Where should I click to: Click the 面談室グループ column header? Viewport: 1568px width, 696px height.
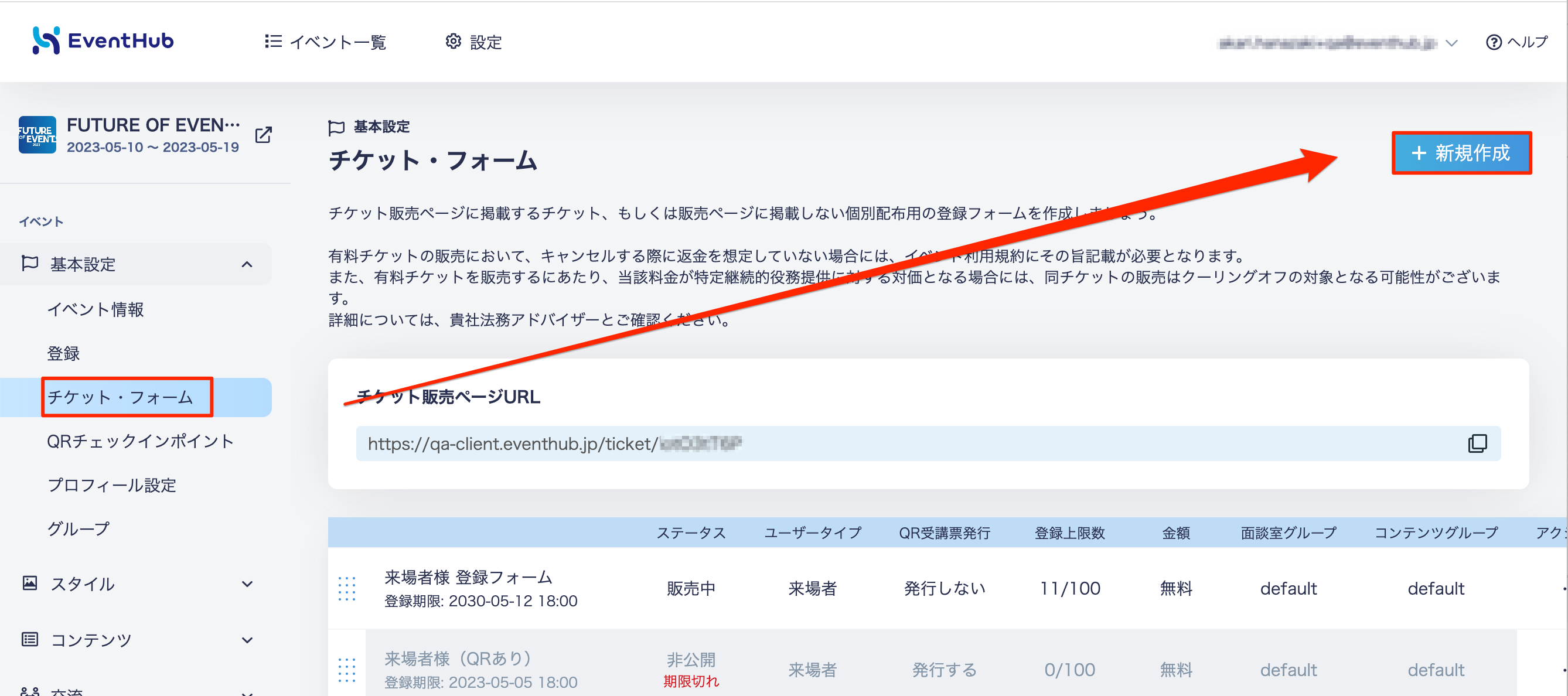click(1288, 533)
